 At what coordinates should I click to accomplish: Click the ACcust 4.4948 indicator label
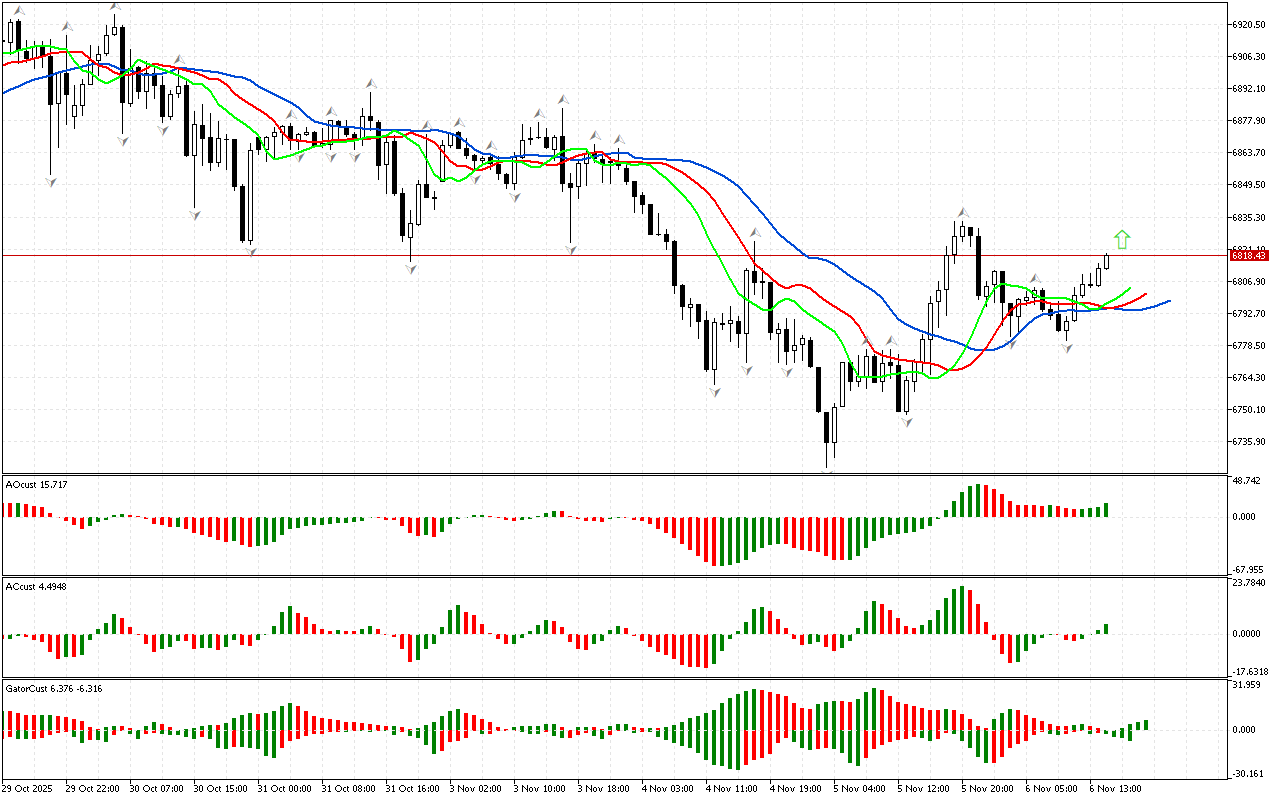coord(37,587)
